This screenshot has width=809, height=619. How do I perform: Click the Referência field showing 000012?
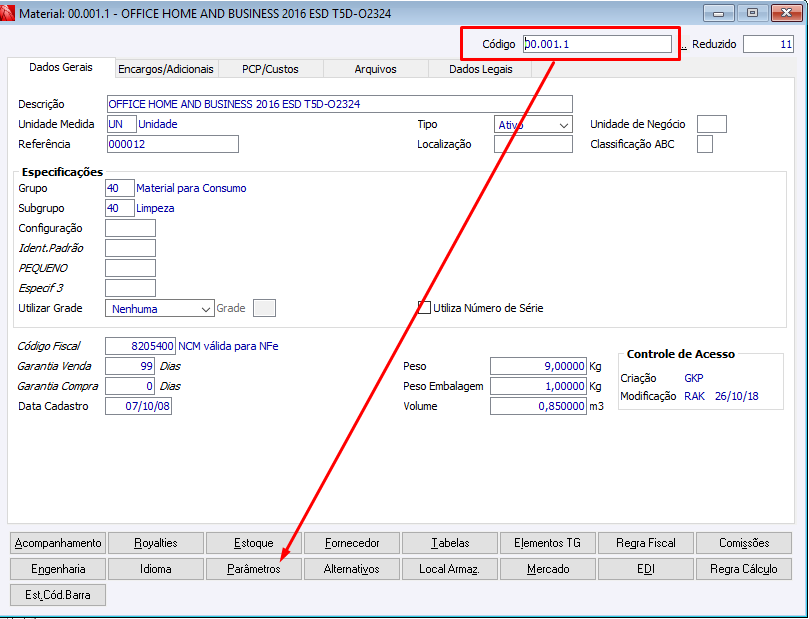(x=173, y=144)
